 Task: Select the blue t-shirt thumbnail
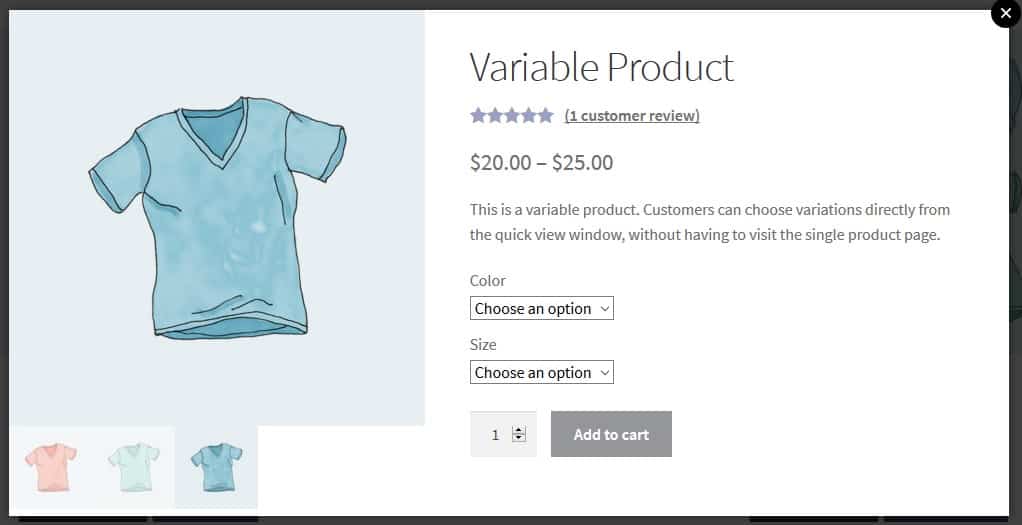[x=216, y=467]
